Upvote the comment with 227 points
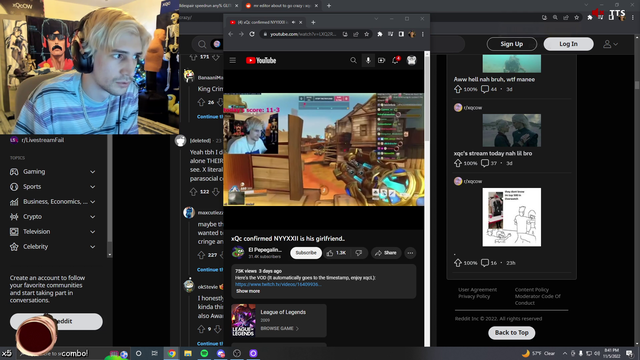The width and height of the screenshot is (640, 360). tap(201, 255)
